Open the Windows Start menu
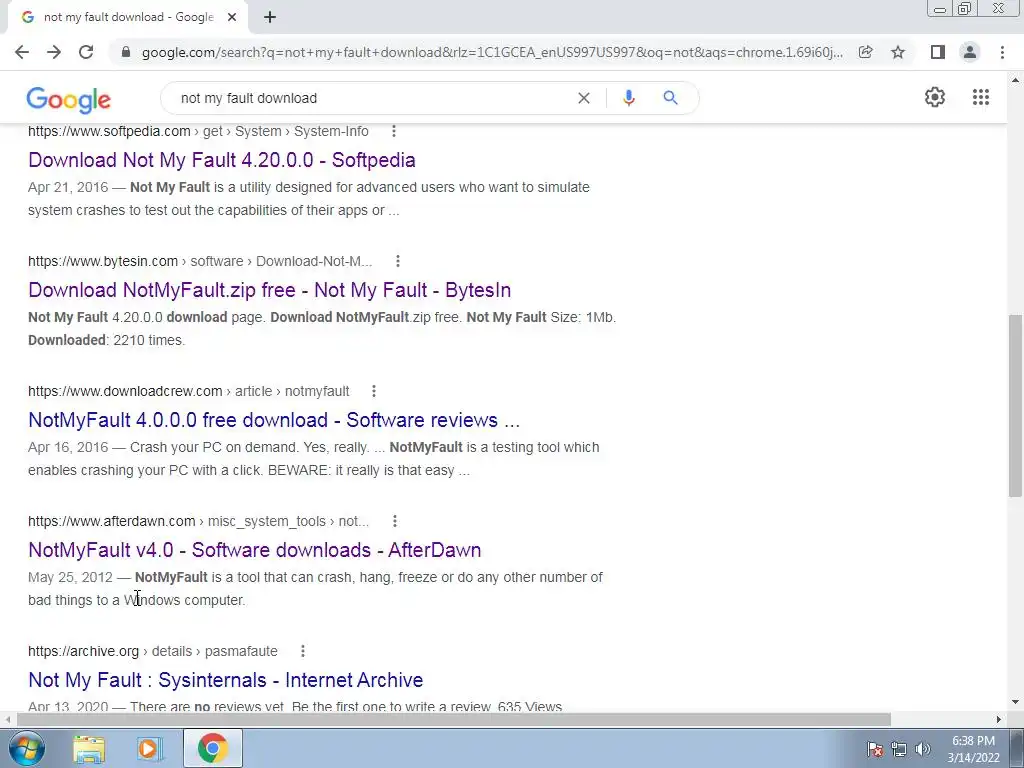 click(26, 748)
